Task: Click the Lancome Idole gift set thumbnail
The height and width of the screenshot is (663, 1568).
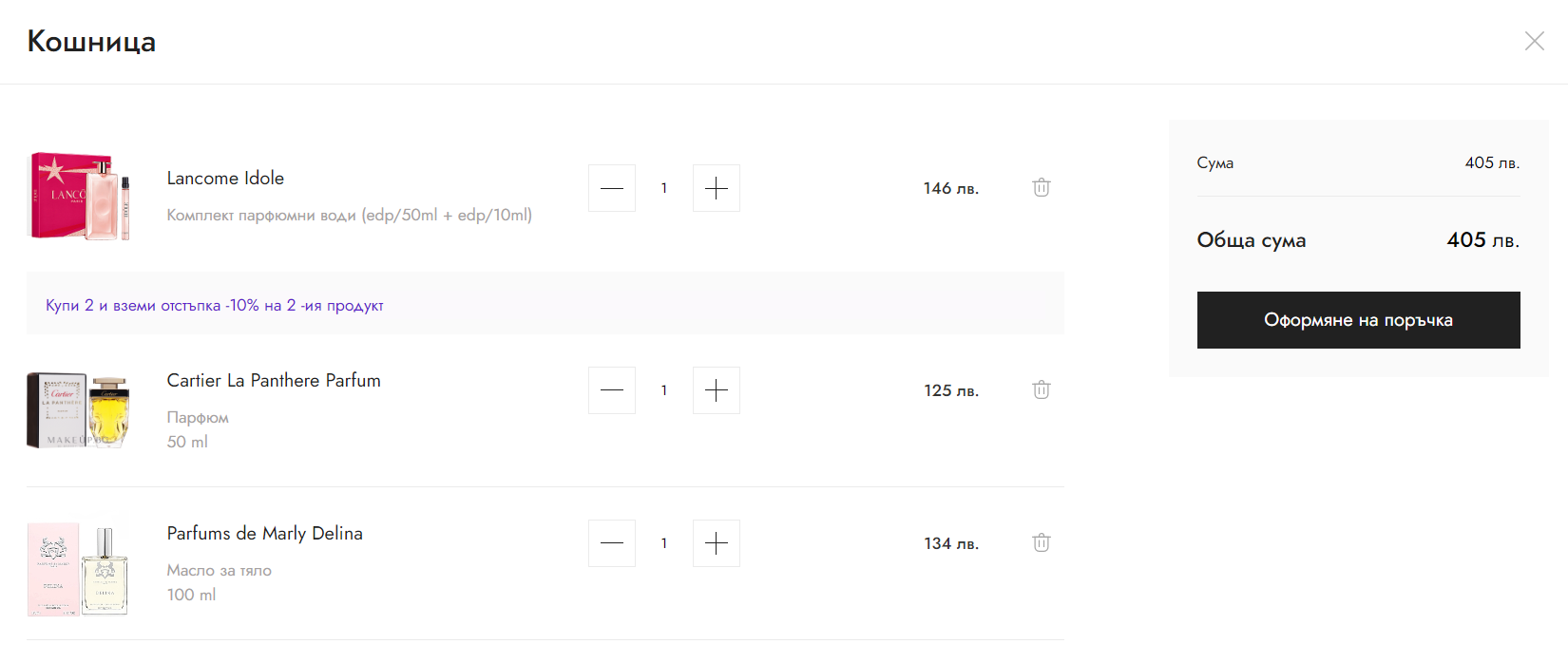Action: click(79, 196)
